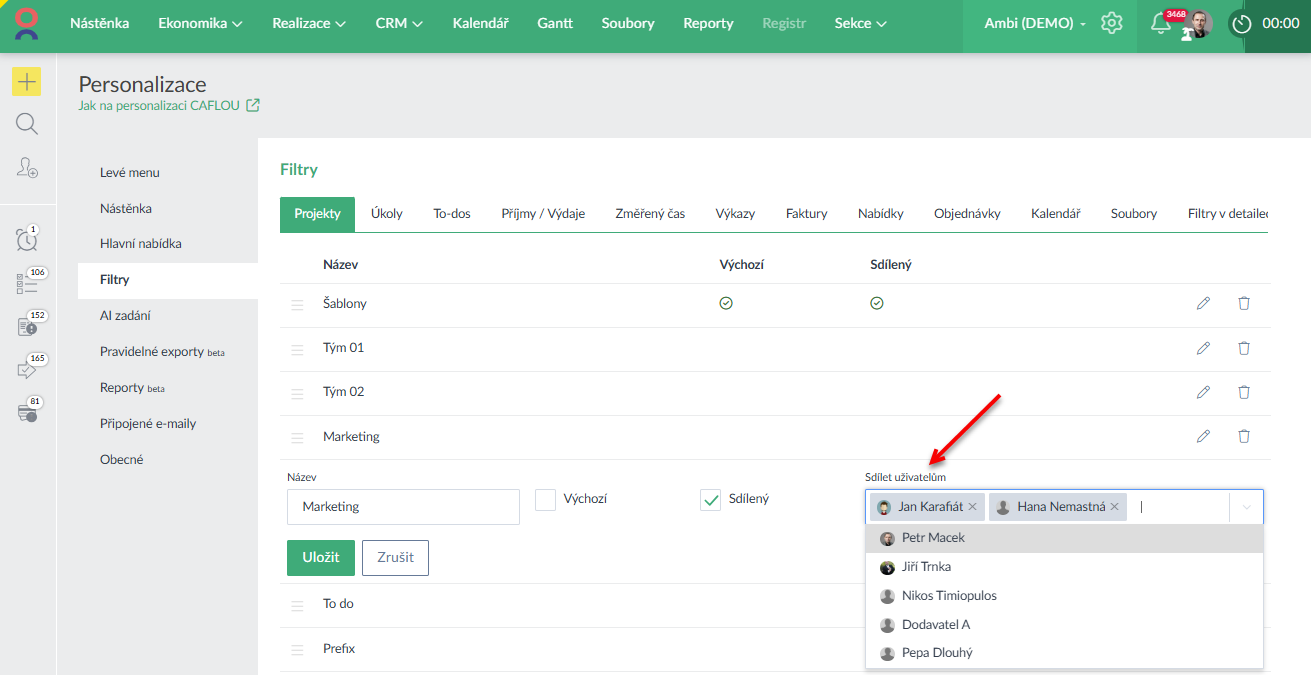
Task: Open the search magnifier in sidebar
Action: pyautogui.click(x=27, y=124)
